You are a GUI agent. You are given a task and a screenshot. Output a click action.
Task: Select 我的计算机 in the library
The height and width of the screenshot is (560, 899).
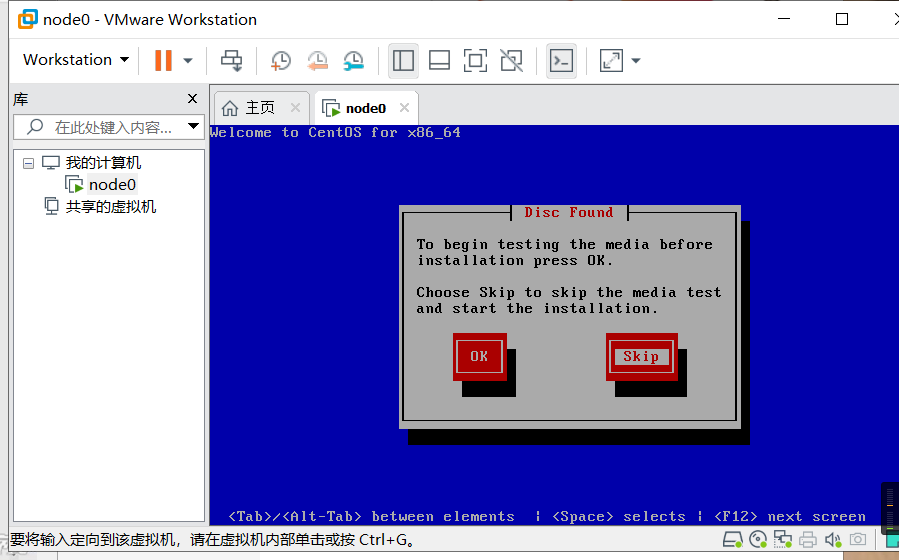pos(103,163)
